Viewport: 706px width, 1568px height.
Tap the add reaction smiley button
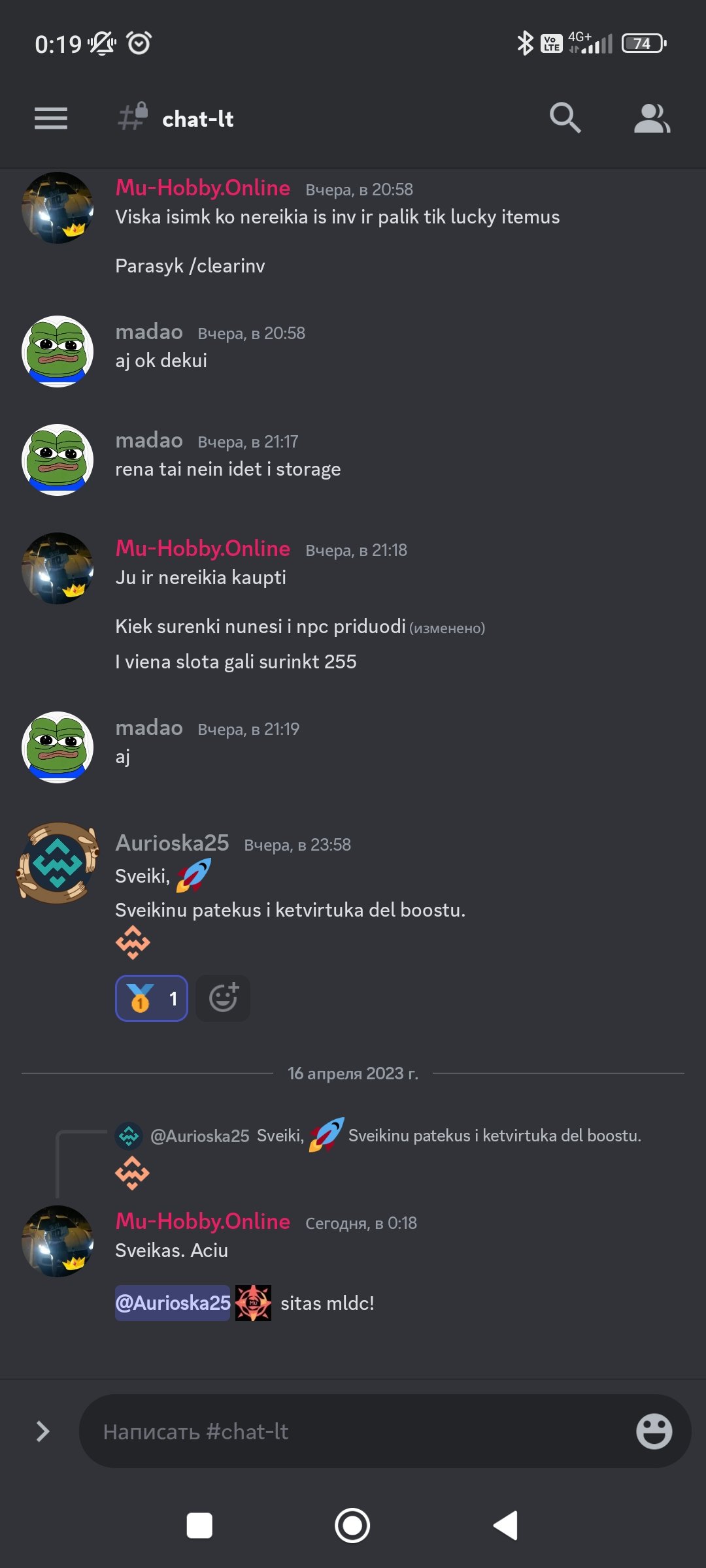pyautogui.click(x=223, y=998)
